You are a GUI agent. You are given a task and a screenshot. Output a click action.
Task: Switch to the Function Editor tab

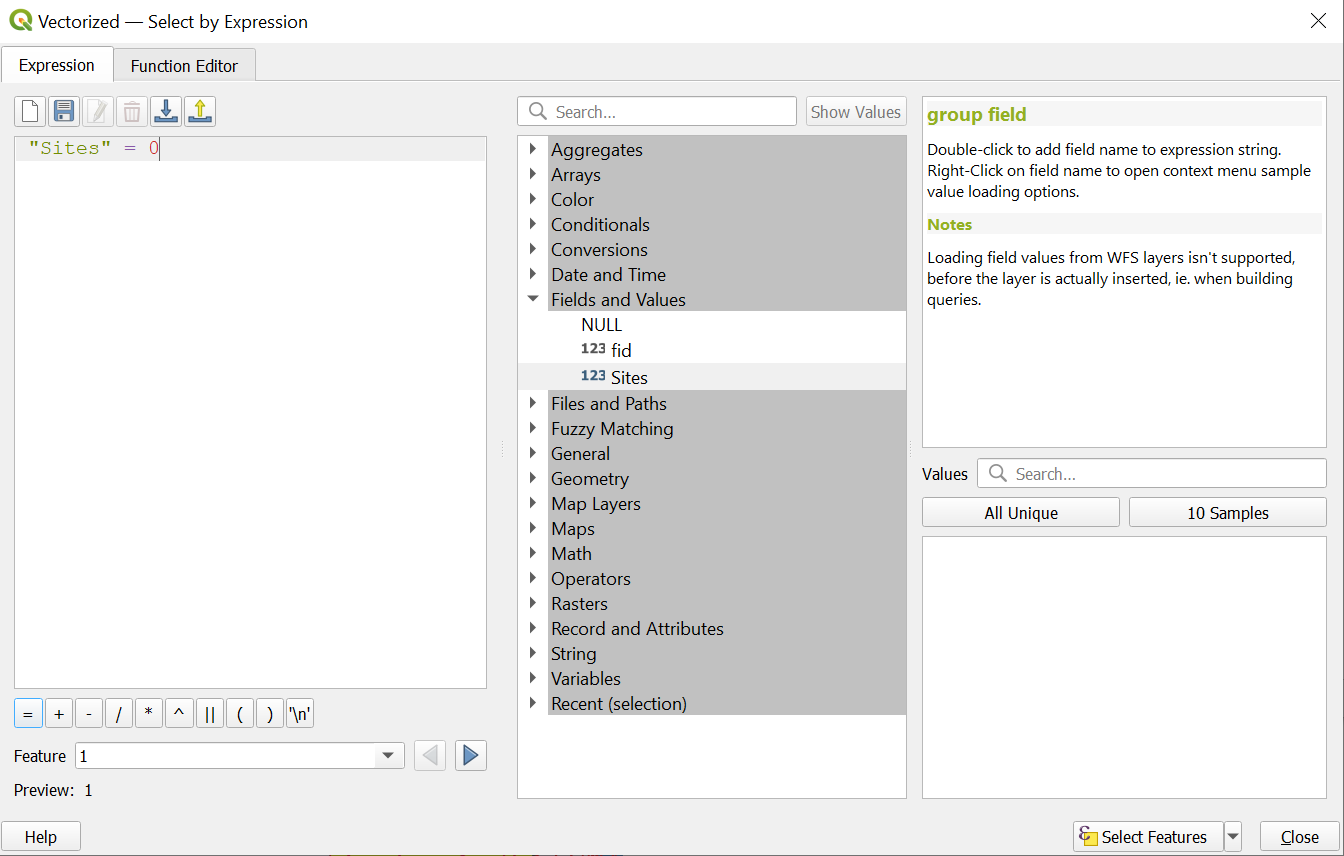(x=184, y=66)
